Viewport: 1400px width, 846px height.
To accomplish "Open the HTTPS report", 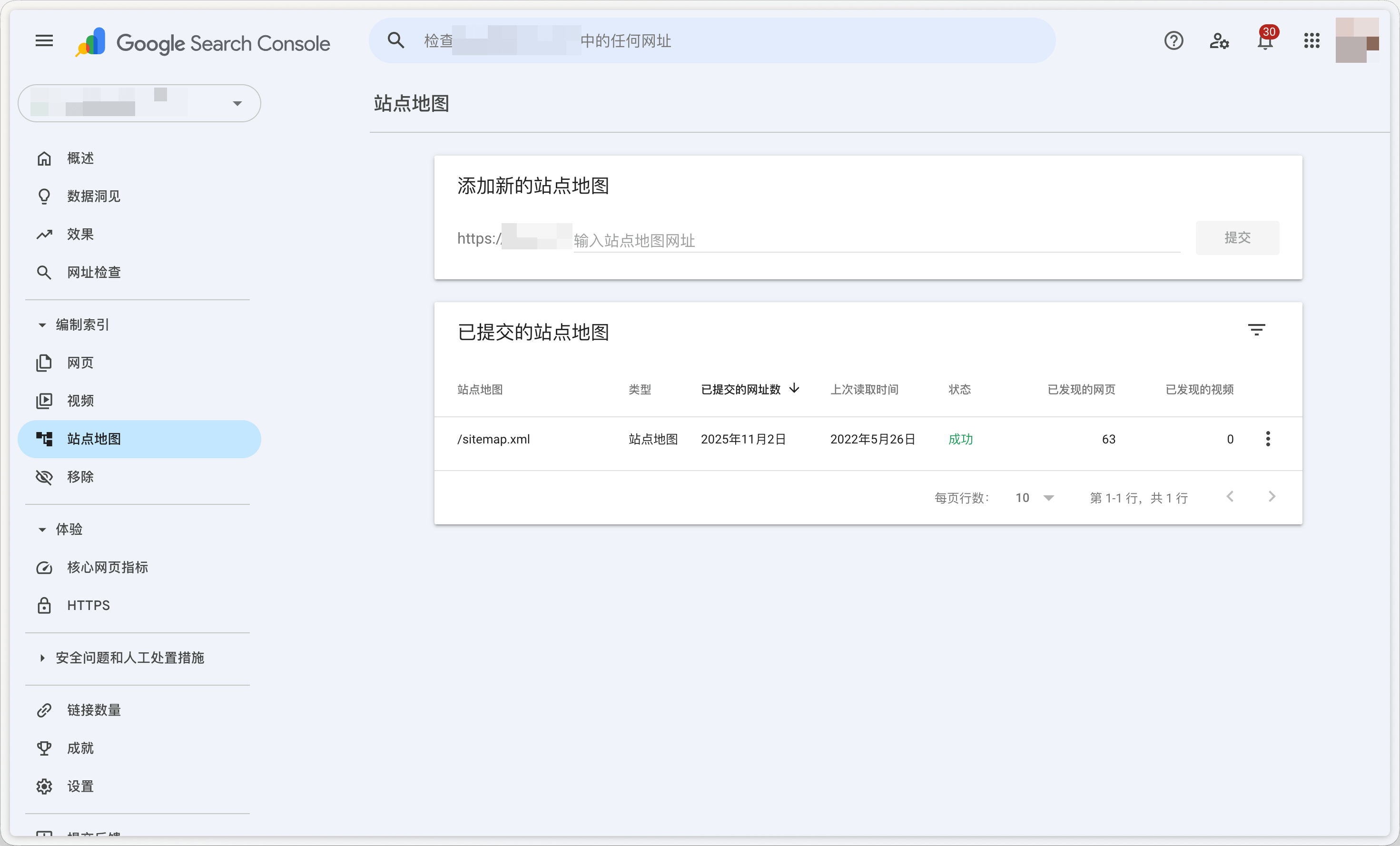I will point(139,606).
